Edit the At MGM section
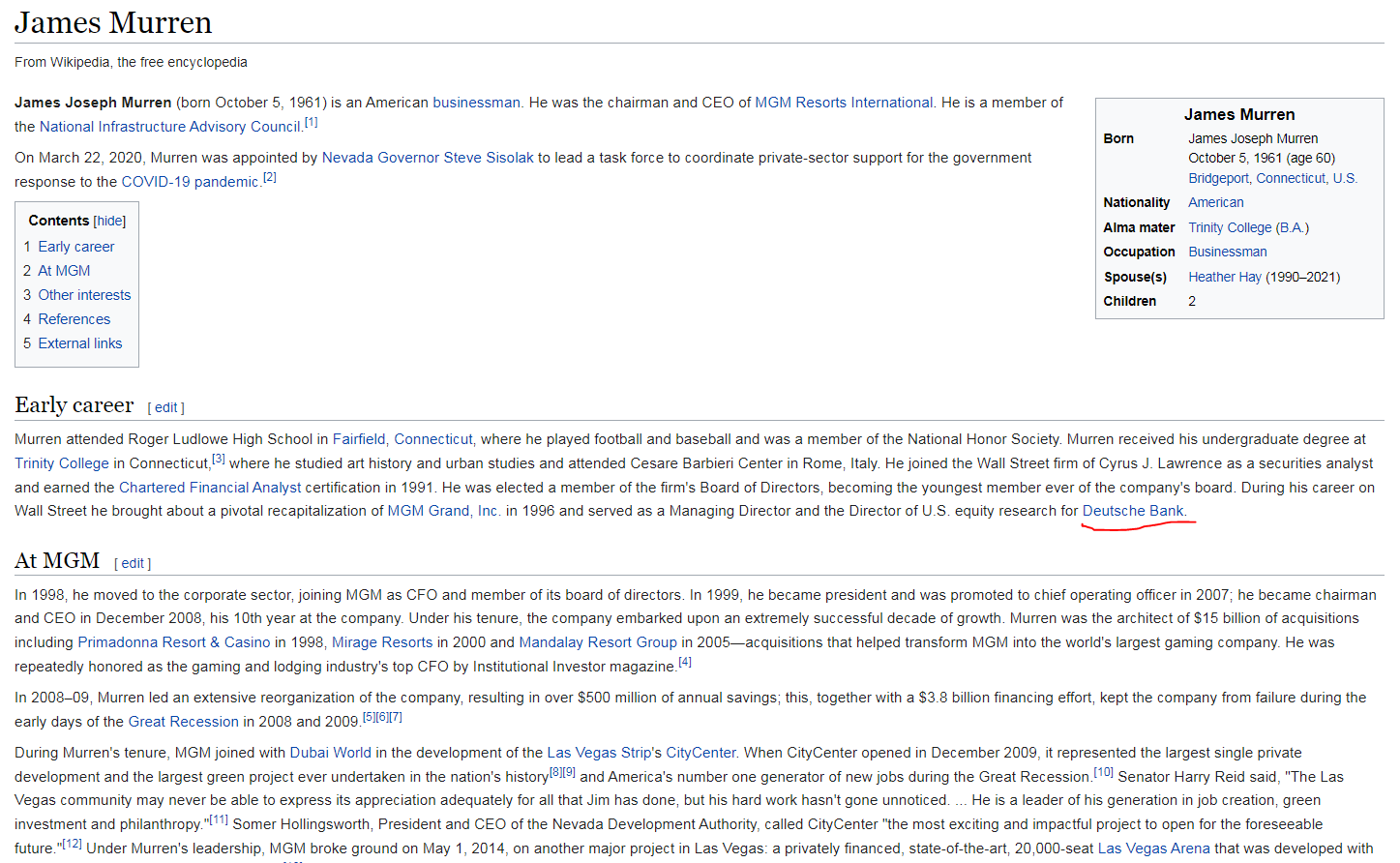 (133, 563)
